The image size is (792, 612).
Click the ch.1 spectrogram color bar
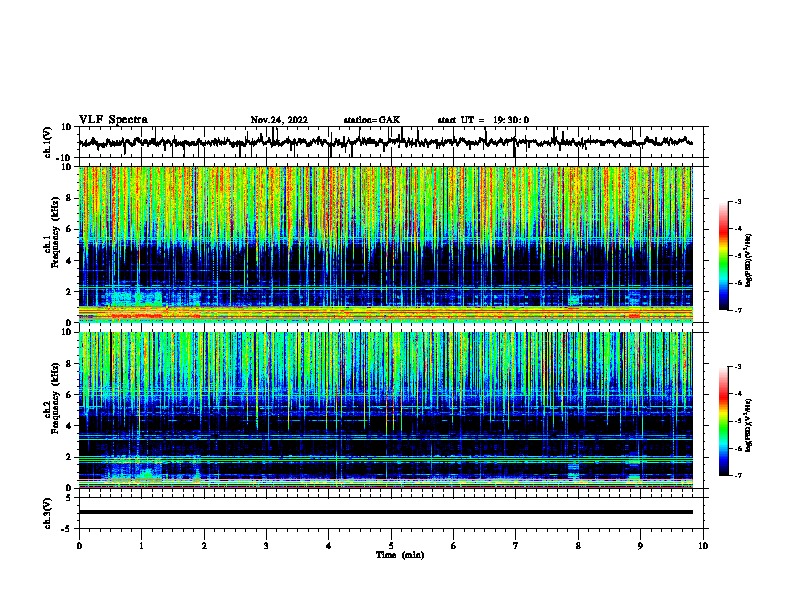click(x=723, y=256)
